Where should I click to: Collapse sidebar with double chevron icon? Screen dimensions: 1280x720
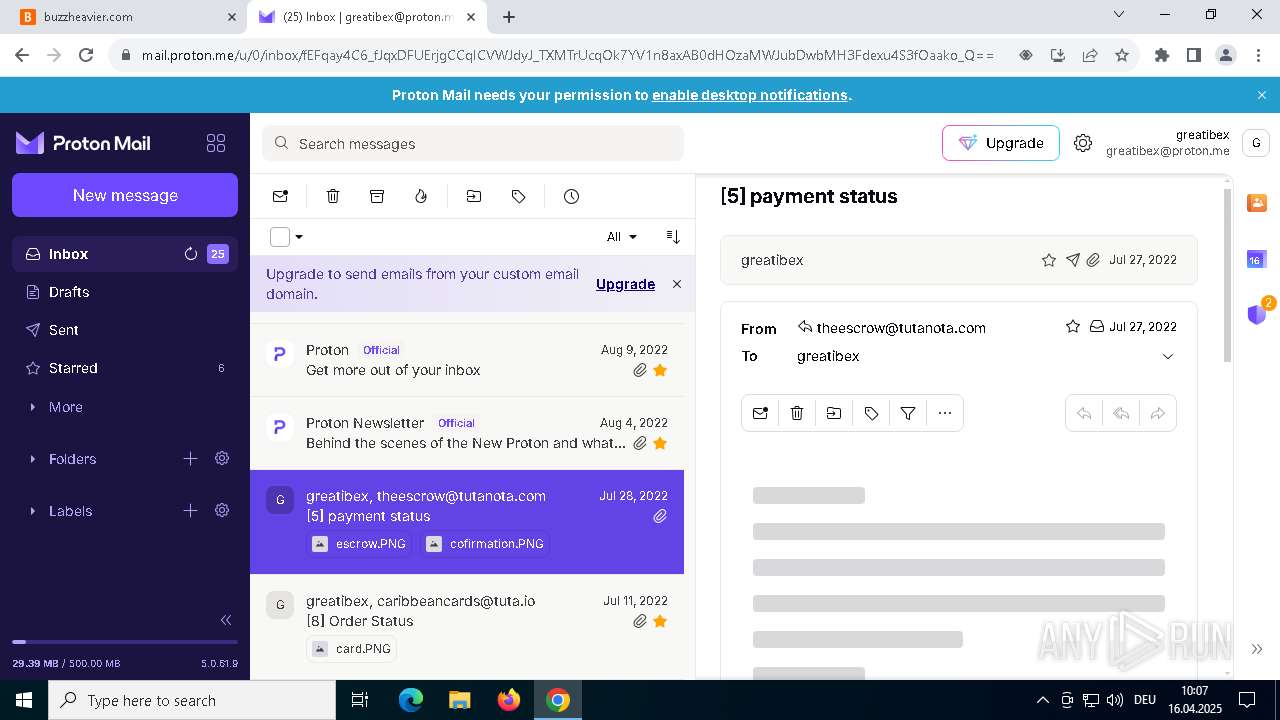point(226,620)
